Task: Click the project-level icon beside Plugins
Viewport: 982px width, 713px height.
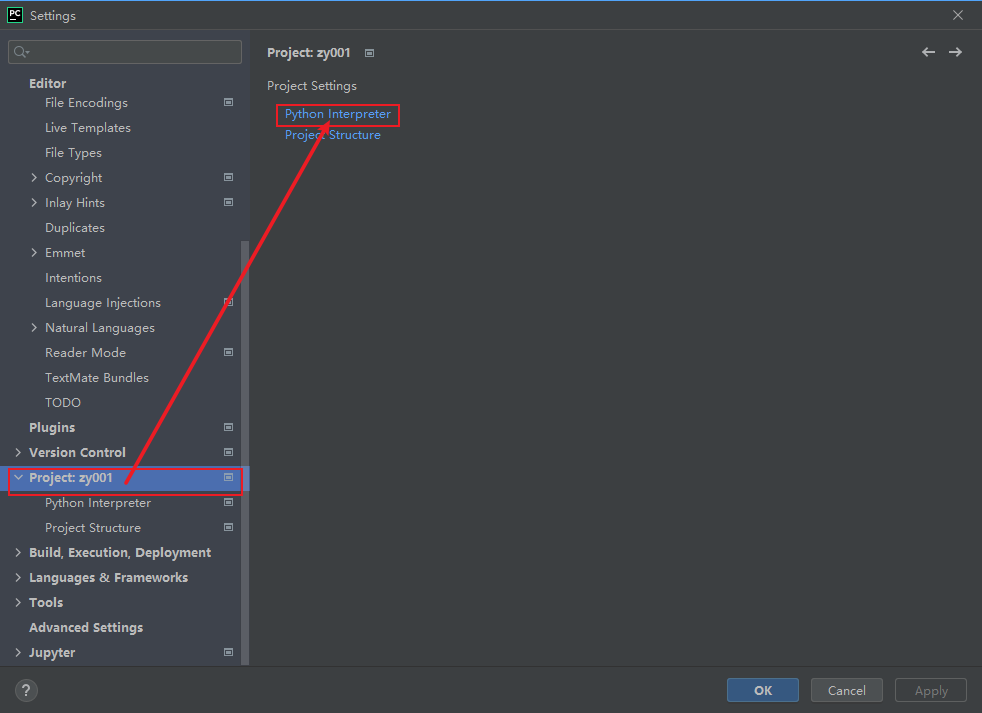Action: (x=229, y=427)
